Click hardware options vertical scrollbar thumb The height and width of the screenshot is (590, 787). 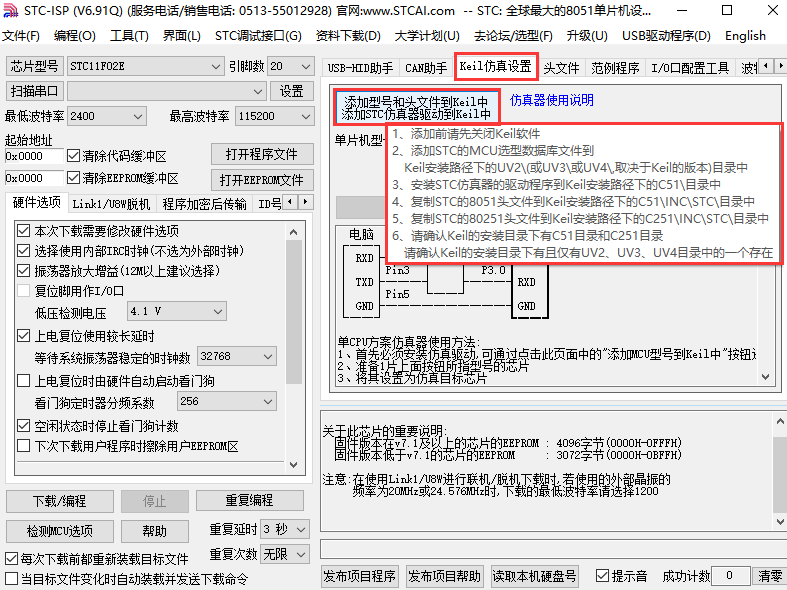click(294, 312)
